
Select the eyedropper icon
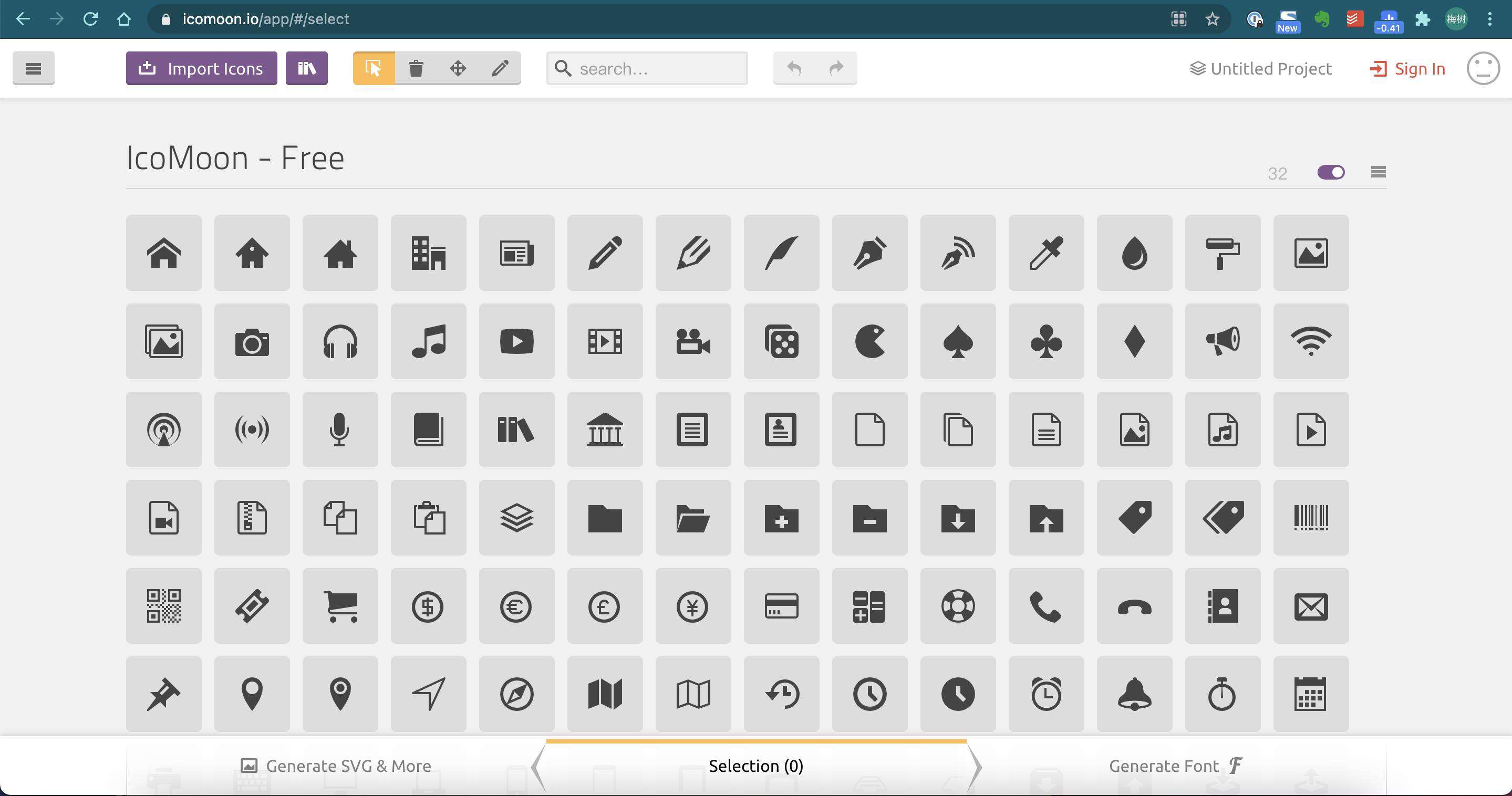coord(1046,253)
